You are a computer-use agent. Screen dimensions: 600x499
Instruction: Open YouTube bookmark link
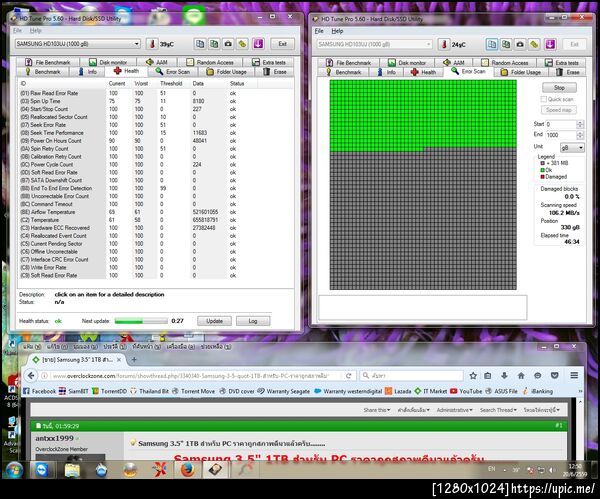[466, 391]
